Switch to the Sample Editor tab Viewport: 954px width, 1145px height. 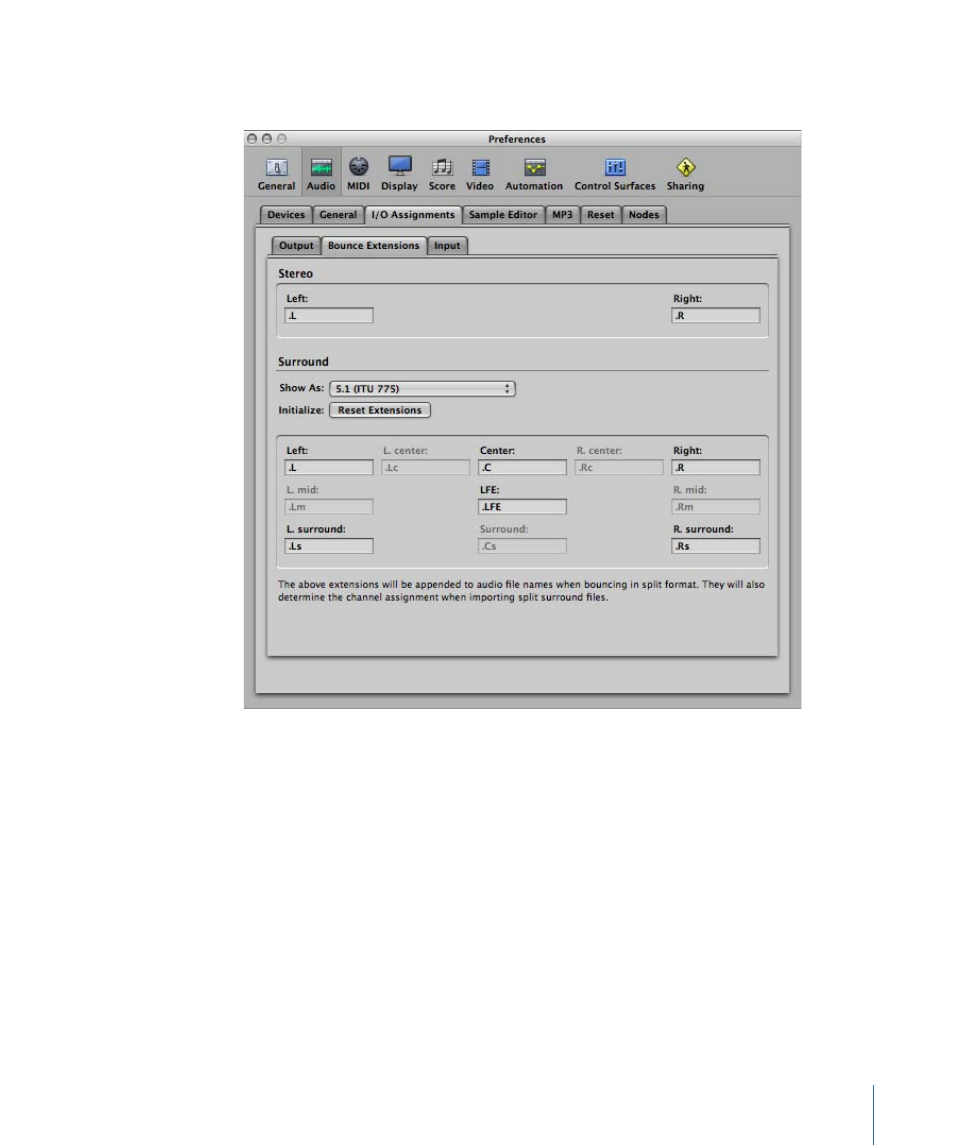pos(503,215)
